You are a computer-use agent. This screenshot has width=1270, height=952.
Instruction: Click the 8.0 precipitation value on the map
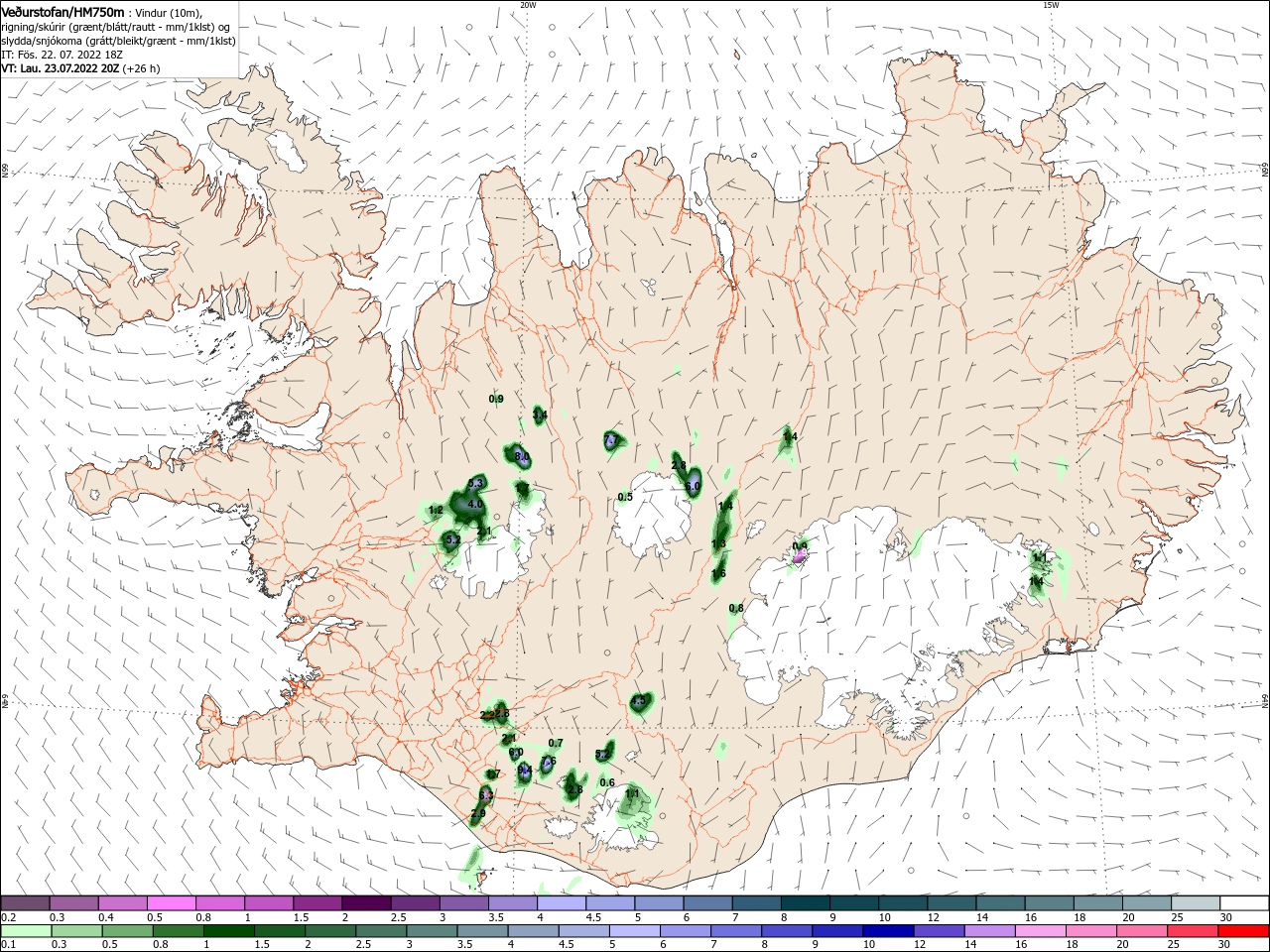click(522, 456)
